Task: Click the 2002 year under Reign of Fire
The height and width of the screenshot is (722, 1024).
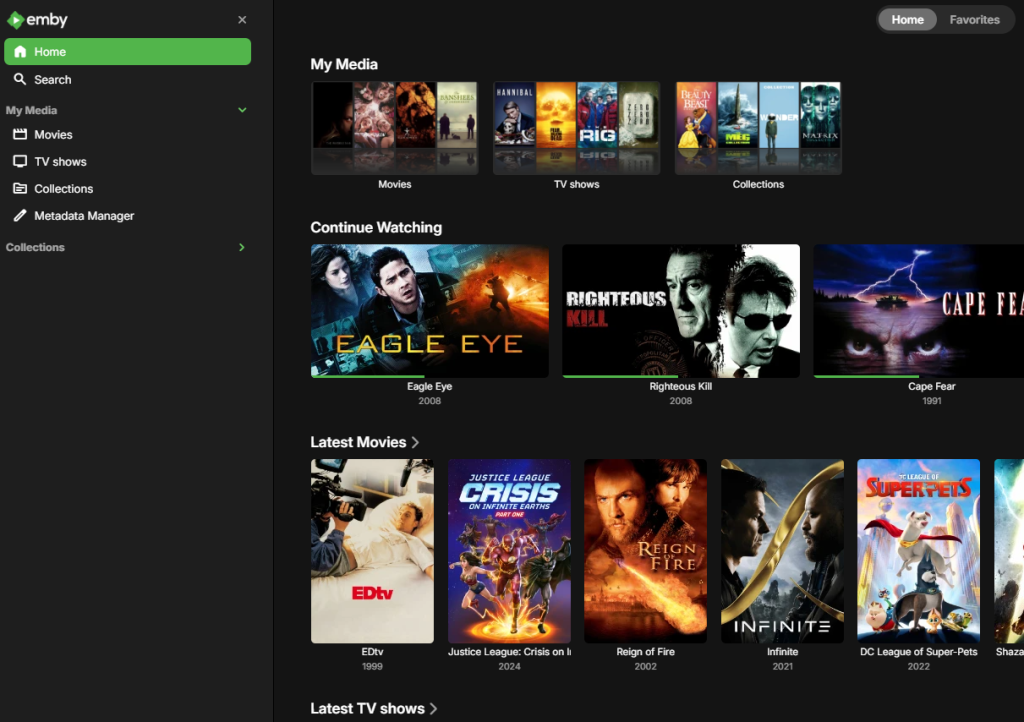Action: tap(645, 667)
